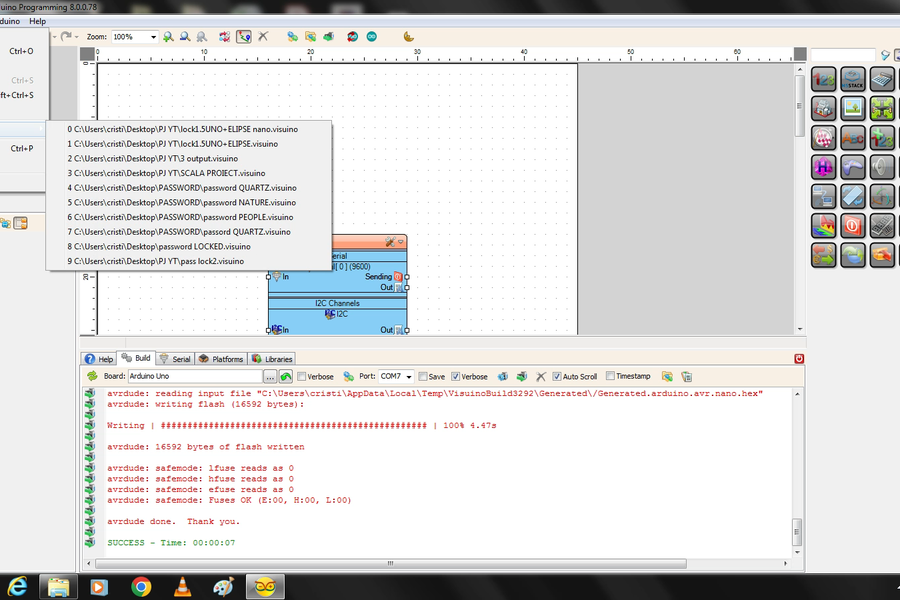Select the picture Image component category
The height and width of the screenshot is (600, 900).
(852, 108)
